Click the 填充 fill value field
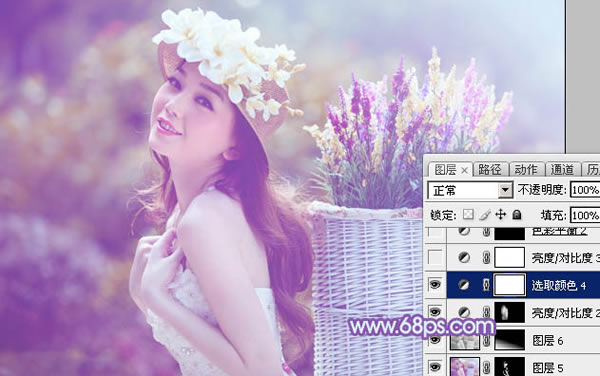The image size is (600, 376). [x=585, y=215]
